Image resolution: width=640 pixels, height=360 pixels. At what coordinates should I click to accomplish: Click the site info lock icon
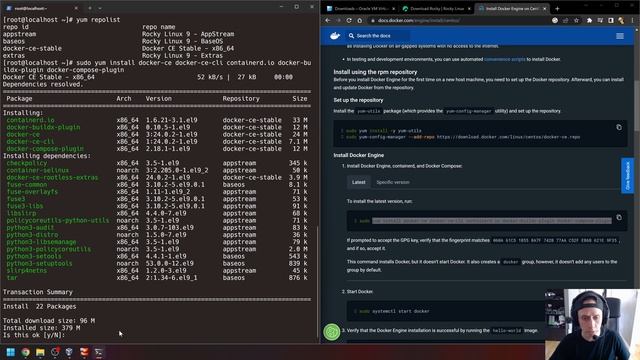[372, 20]
